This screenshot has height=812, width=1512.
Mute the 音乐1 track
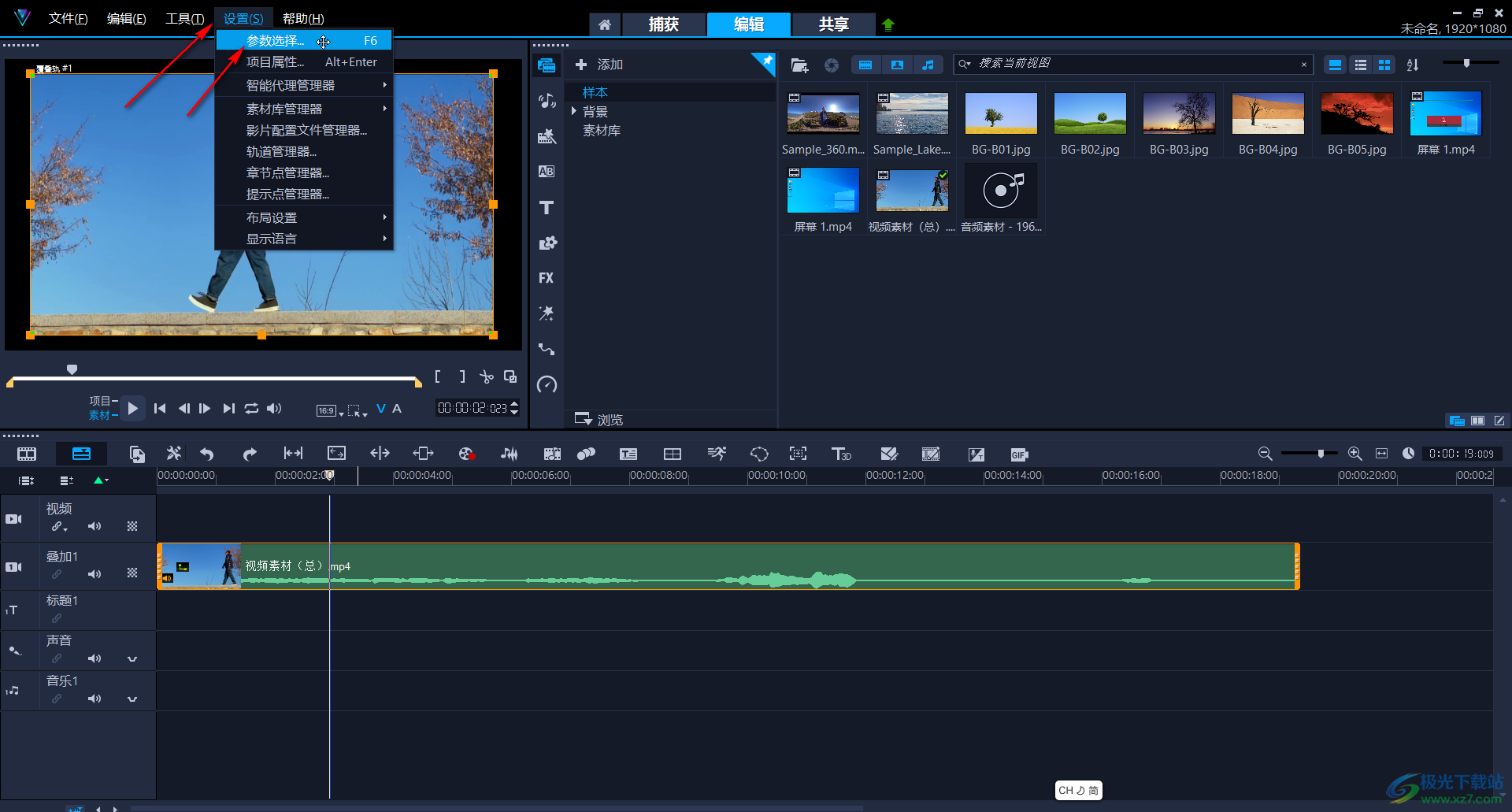[94, 699]
